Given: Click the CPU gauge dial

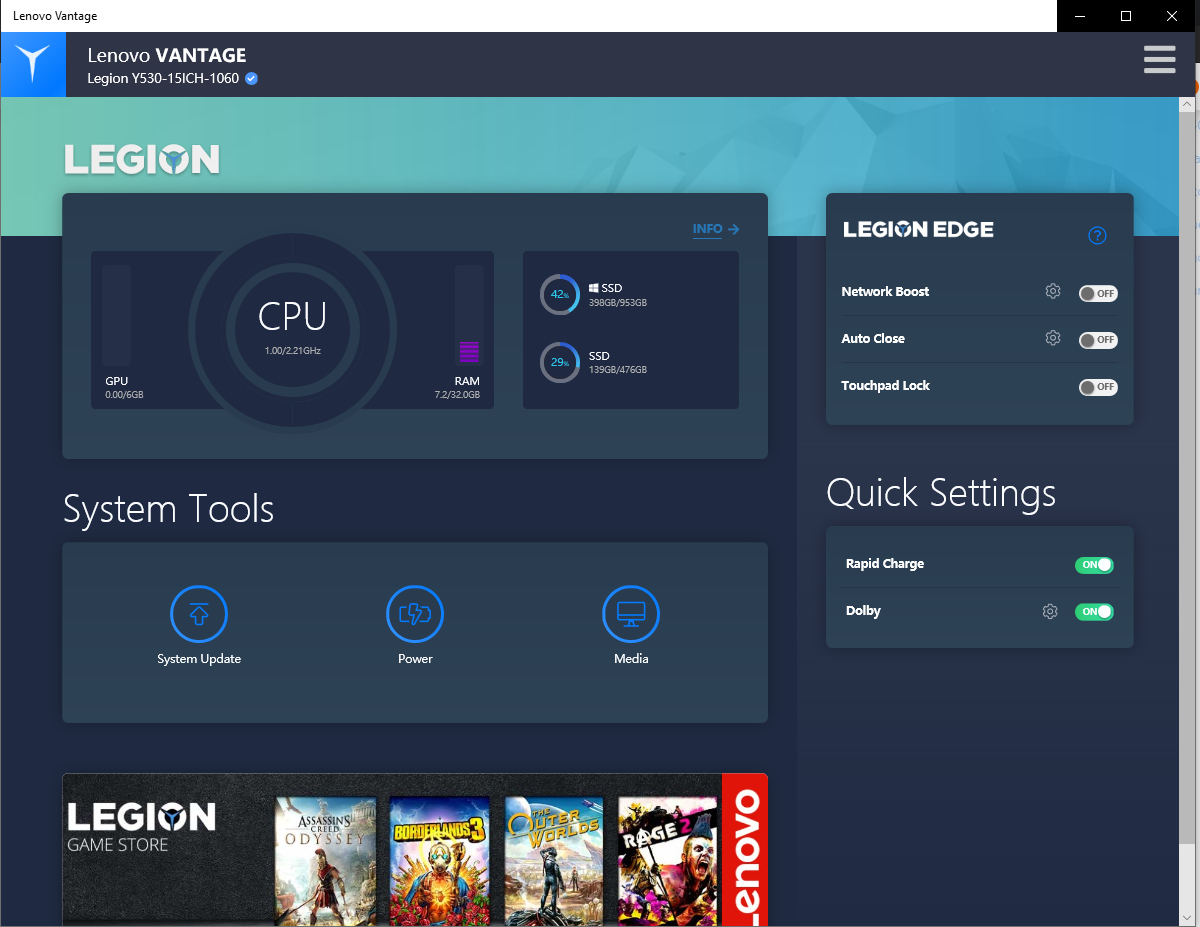Looking at the screenshot, I should coord(292,330).
